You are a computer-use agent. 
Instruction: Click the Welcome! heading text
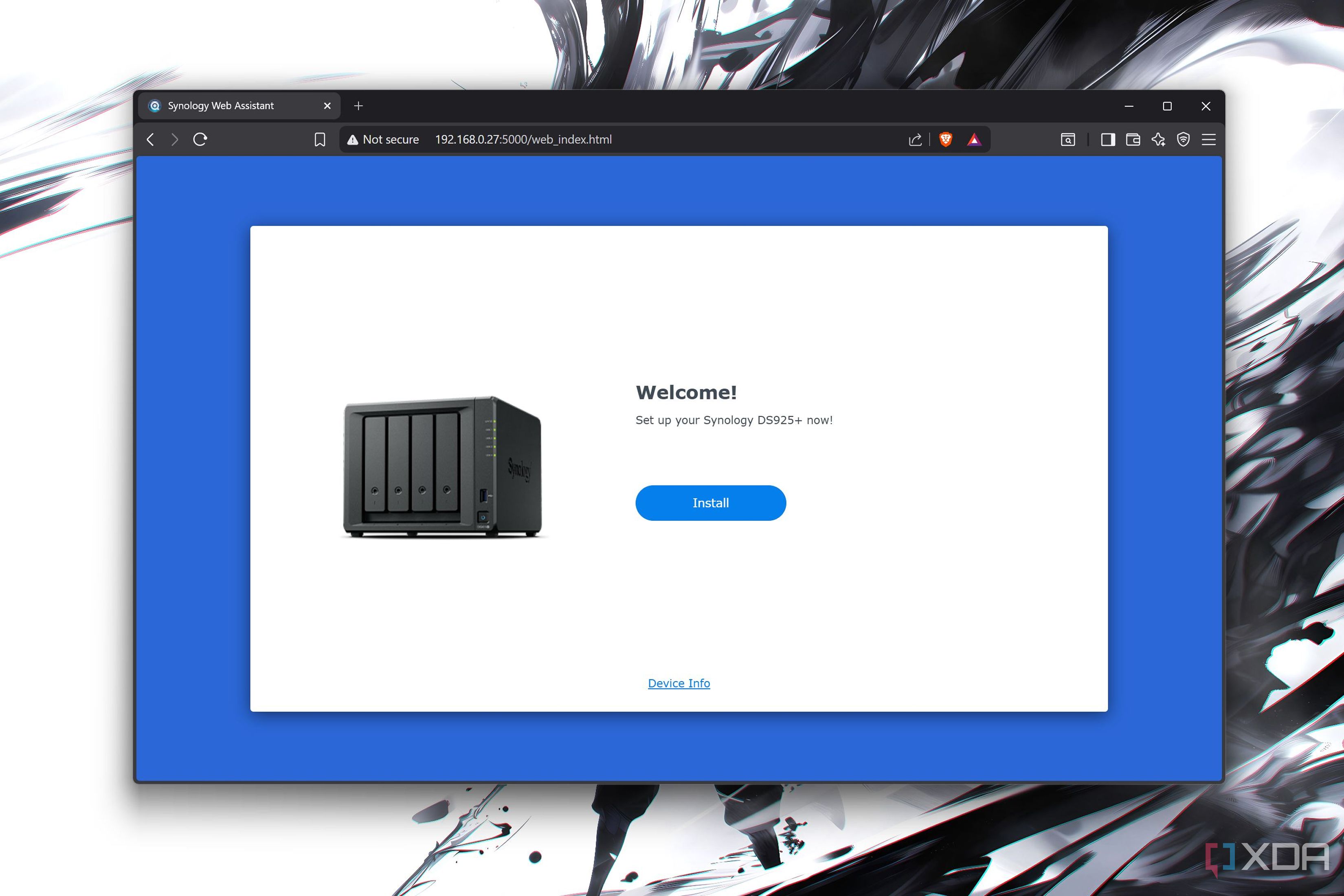686,393
